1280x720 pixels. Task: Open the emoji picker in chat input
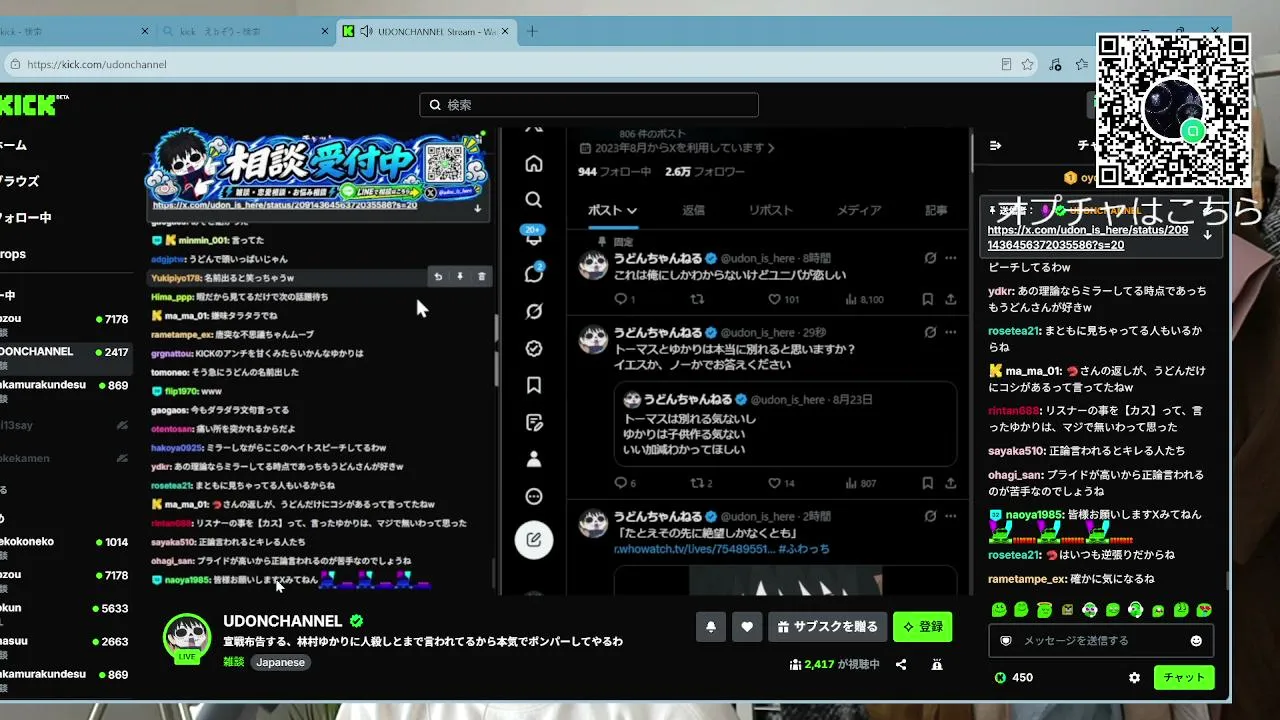[1196, 640]
